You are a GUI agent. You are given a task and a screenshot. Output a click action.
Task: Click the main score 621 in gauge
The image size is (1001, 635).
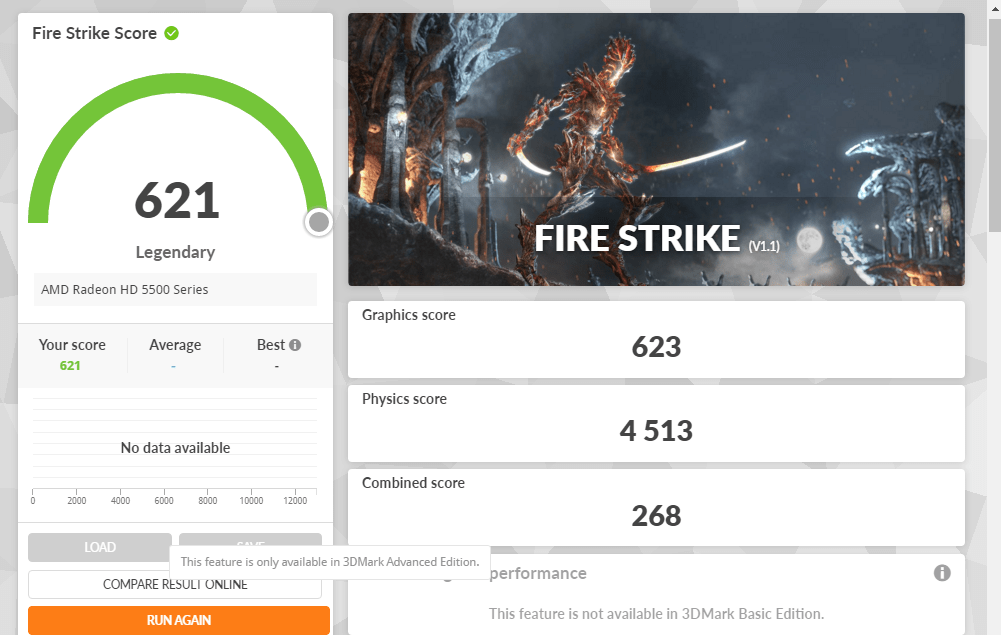tap(177, 200)
